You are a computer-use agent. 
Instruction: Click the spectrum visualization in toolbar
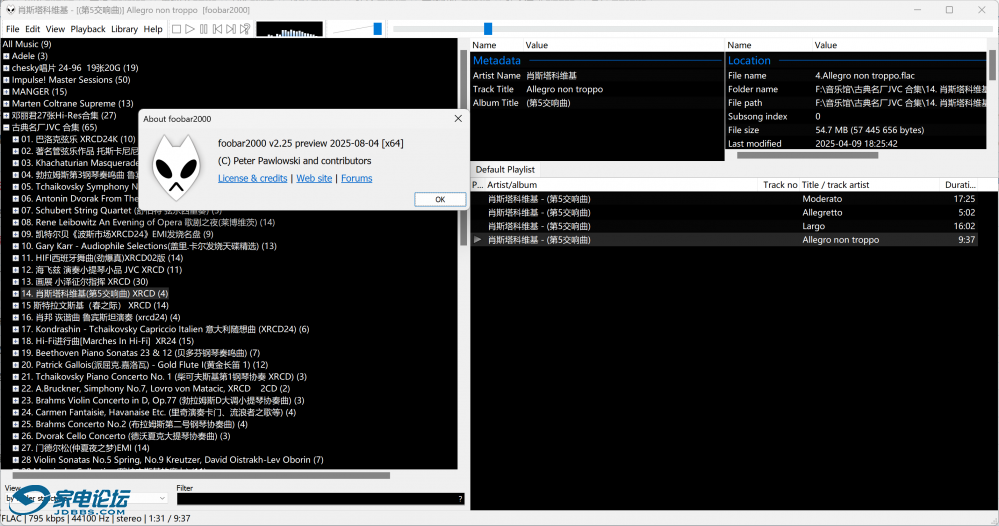(x=289, y=29)
